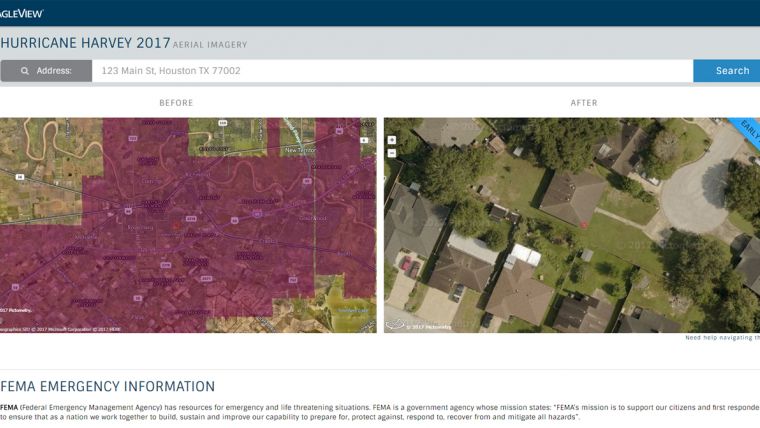Click the red marker on the After image
The height and width of the screenshot is (428, 760).
click(x=584, y=224)
